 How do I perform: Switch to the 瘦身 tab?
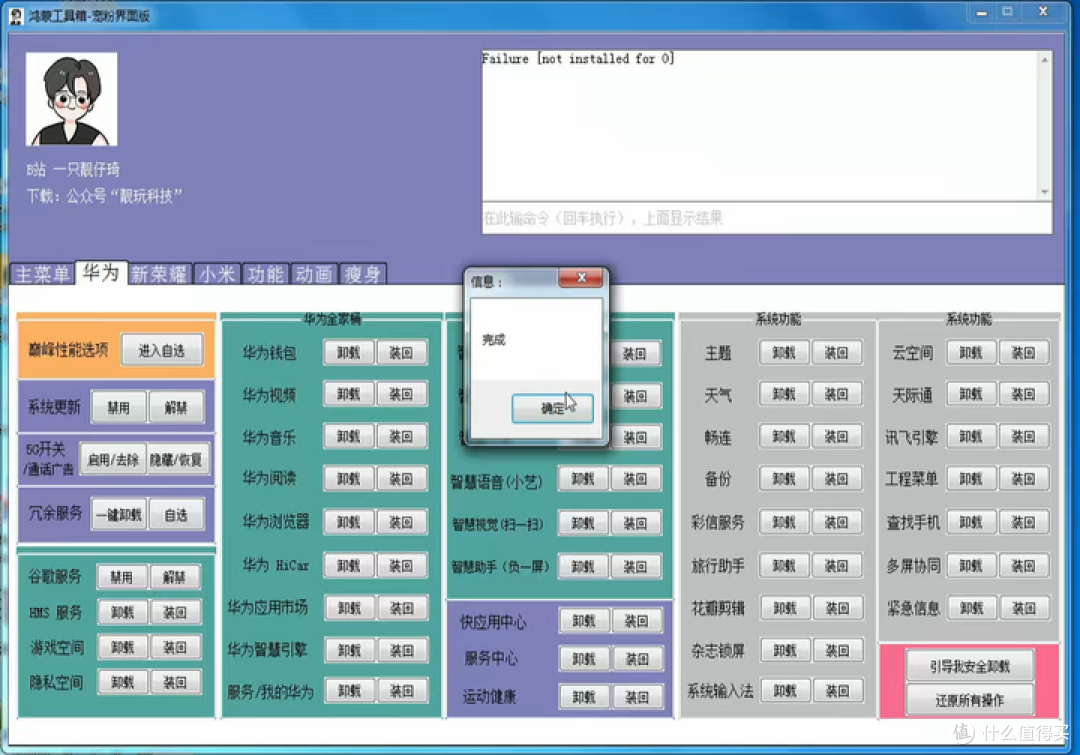[x=362, y=274]
